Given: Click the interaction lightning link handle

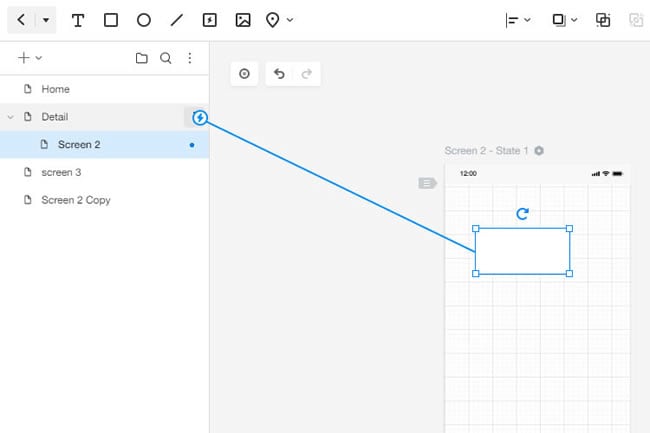Looking at the screenshot, I should pyautogui.click(x=200, y=118).
